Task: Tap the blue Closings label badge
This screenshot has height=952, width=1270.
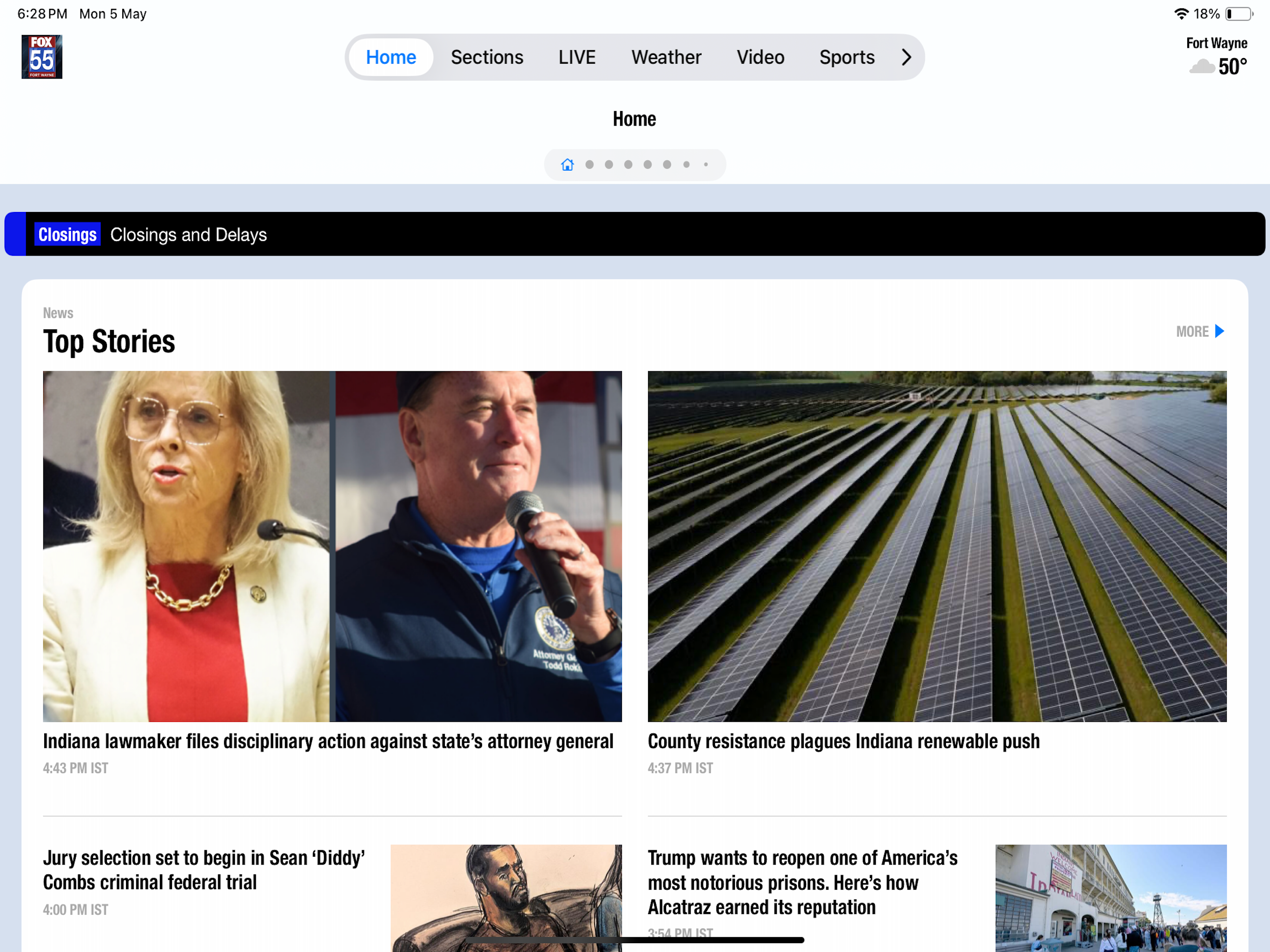Action: pos(67,234)
